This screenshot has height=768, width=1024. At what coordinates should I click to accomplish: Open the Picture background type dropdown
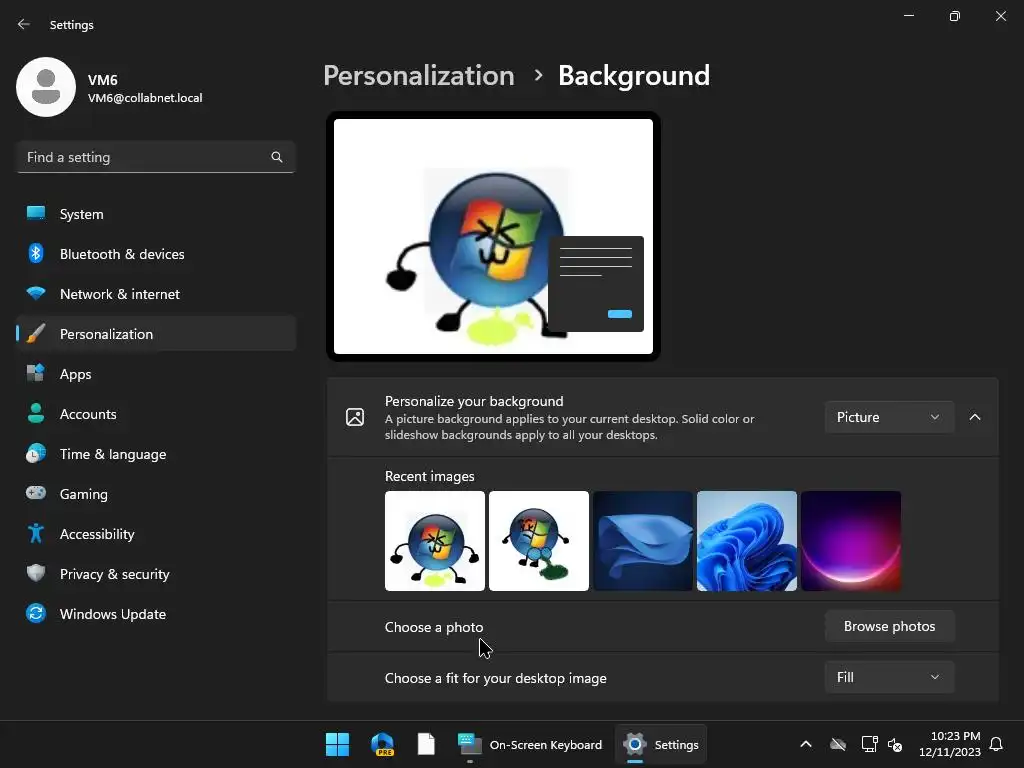(x=889, y=417)
